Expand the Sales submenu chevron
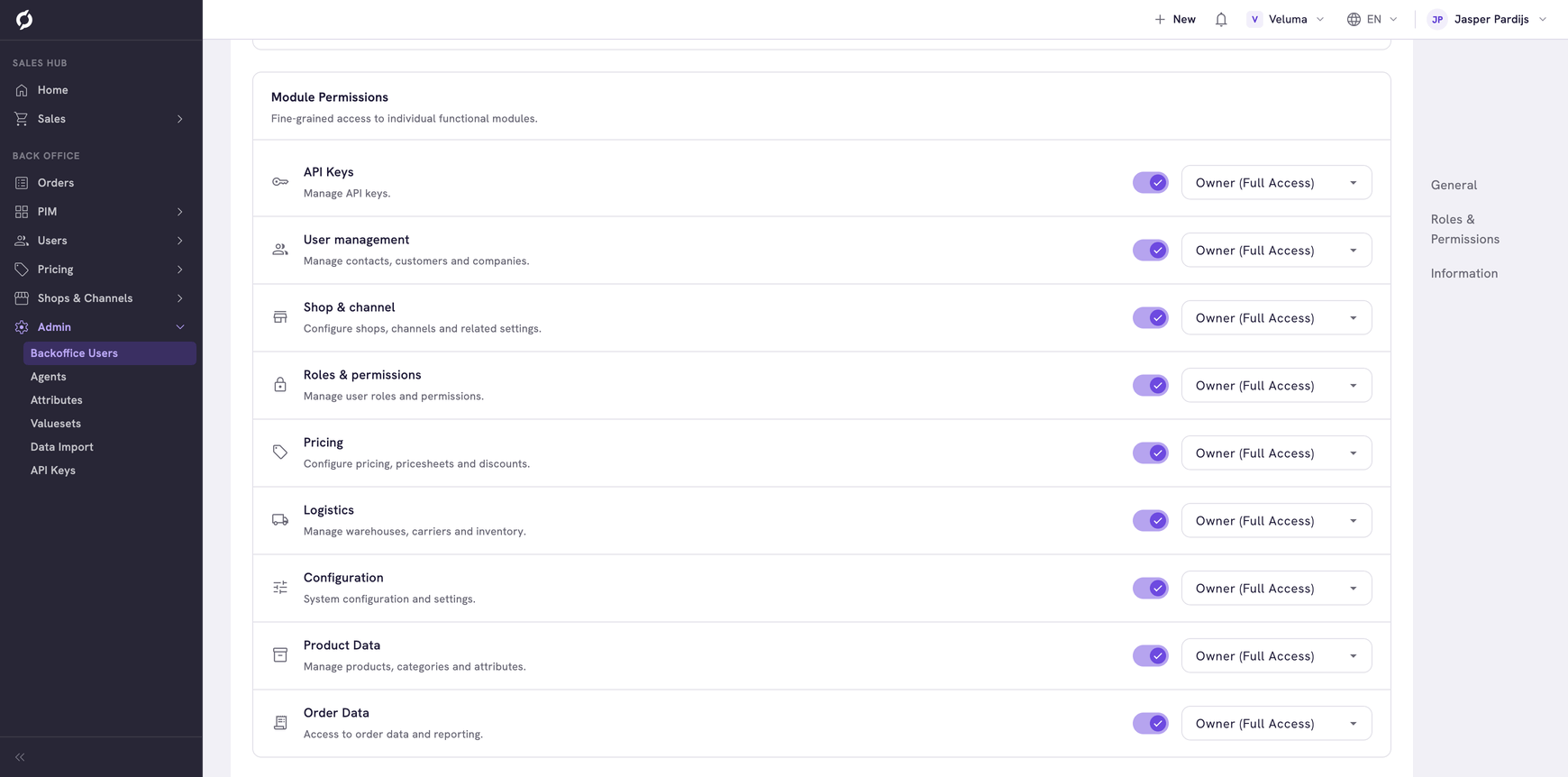 (180, 119)
